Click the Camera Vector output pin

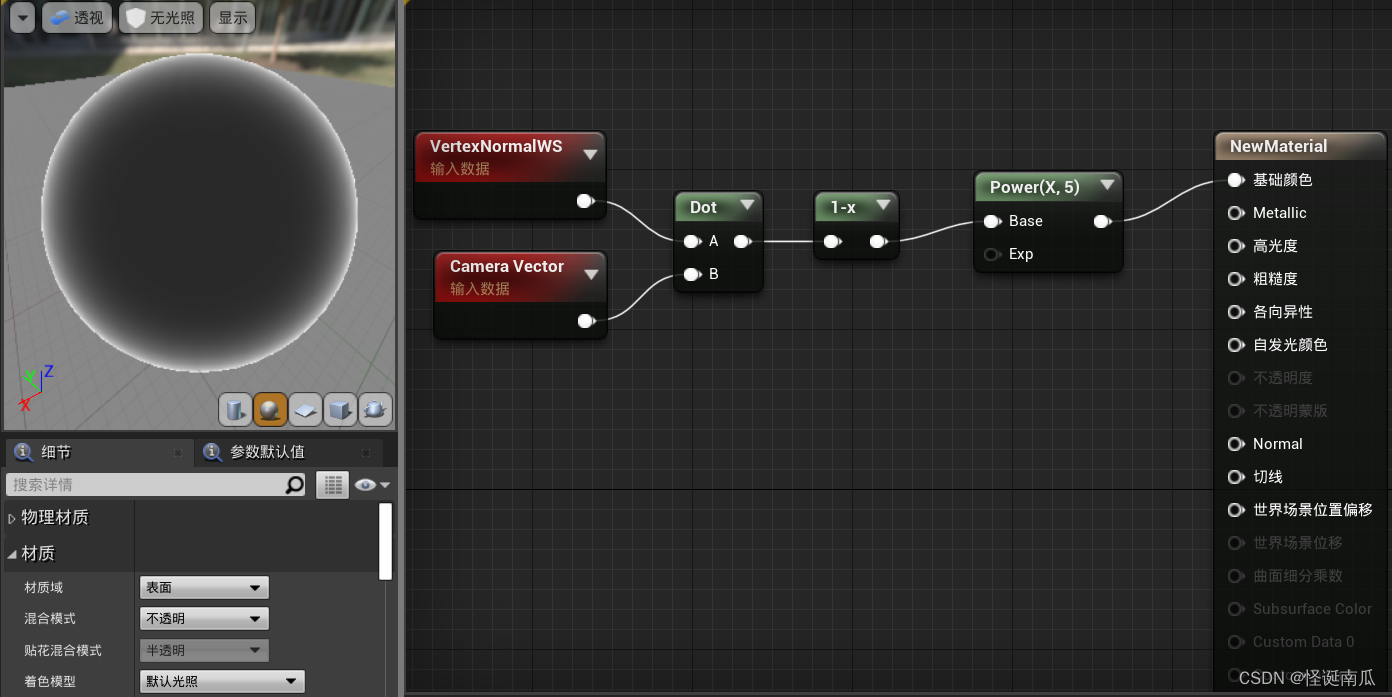click(587, 321)
